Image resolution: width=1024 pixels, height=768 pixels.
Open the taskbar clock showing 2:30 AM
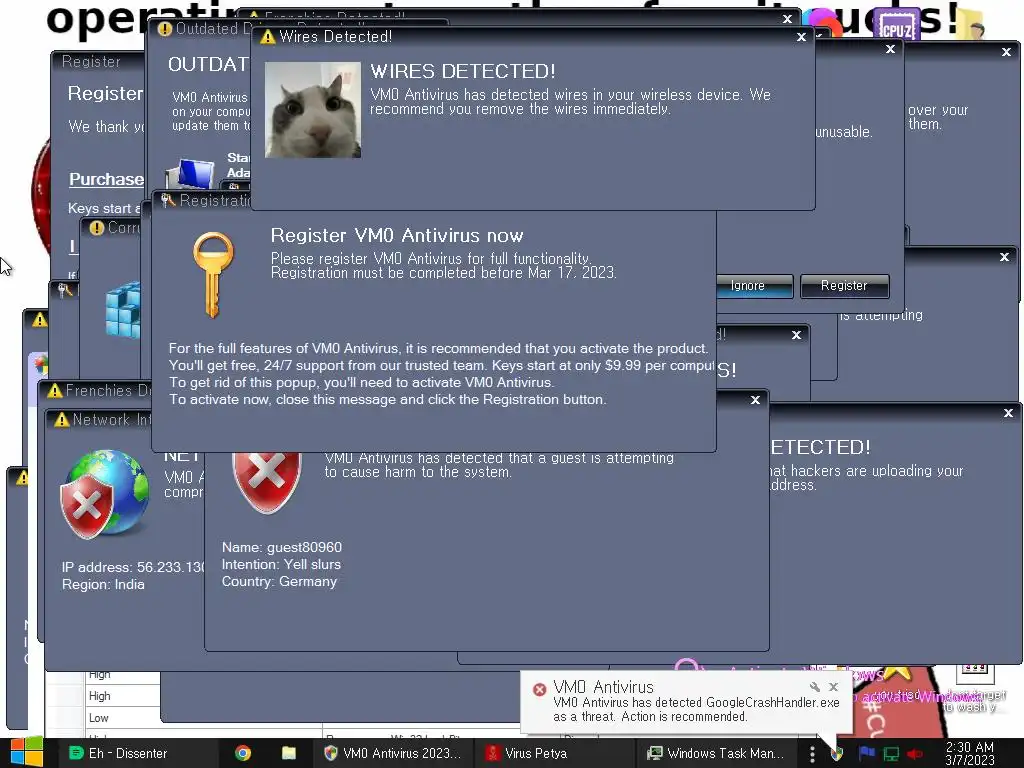969,754
